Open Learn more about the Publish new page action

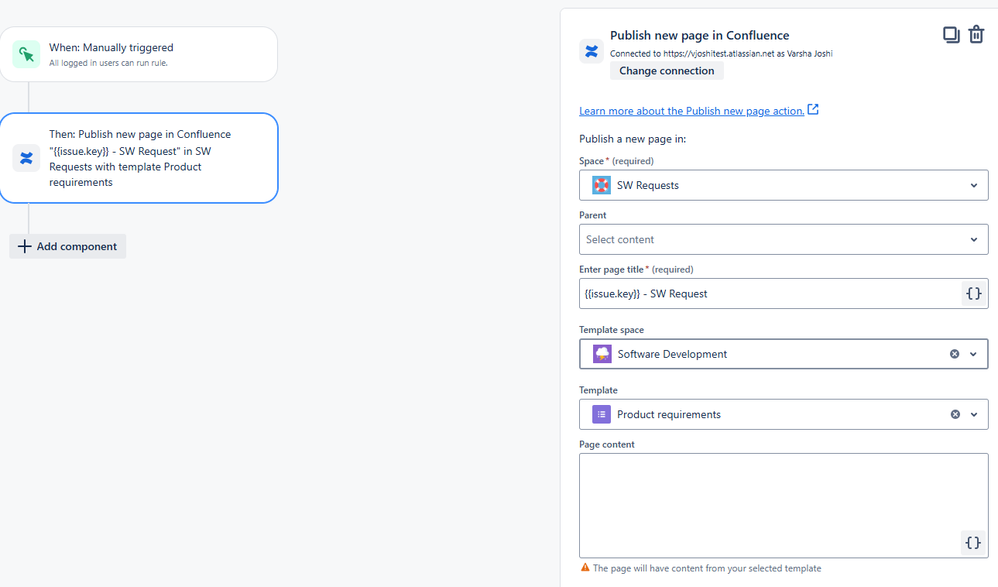(x=691, y=111)
